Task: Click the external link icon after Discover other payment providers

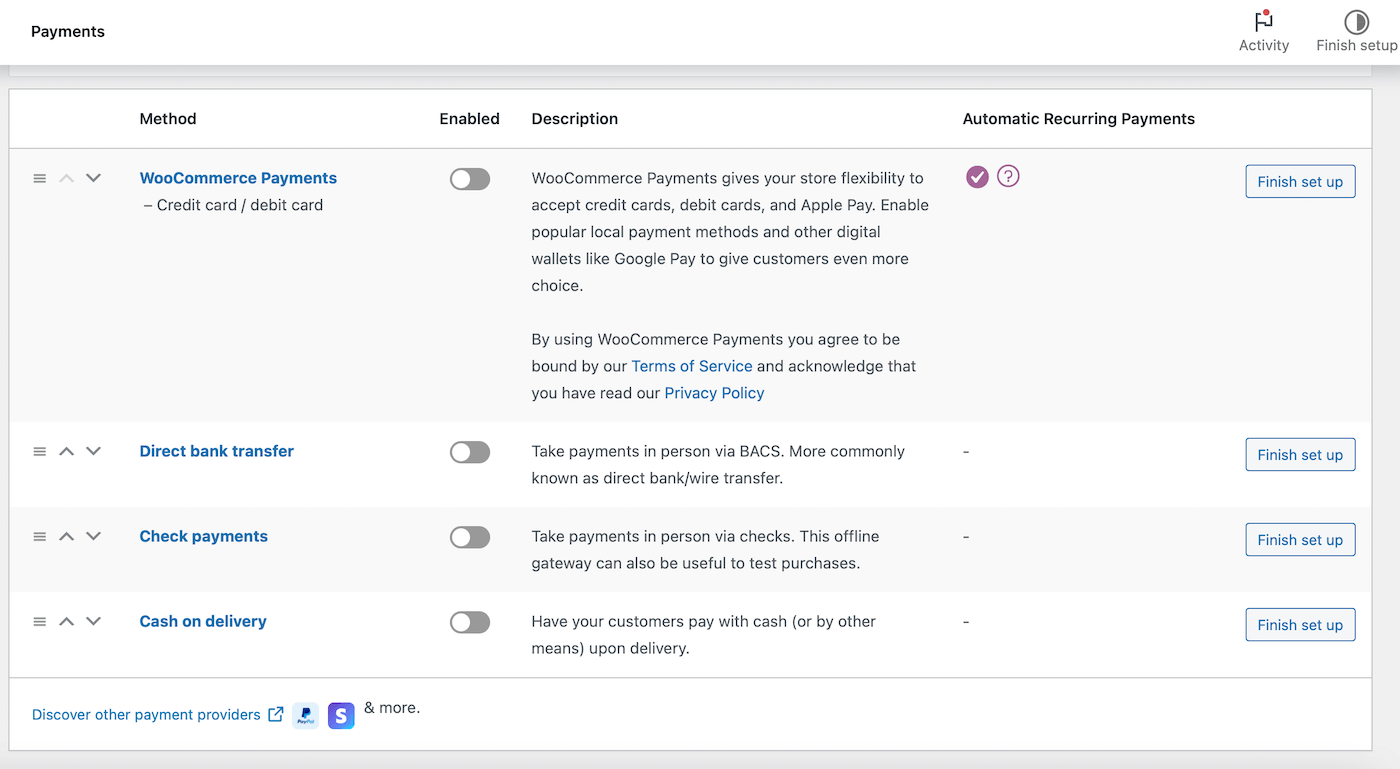Action: pos(276,714)
